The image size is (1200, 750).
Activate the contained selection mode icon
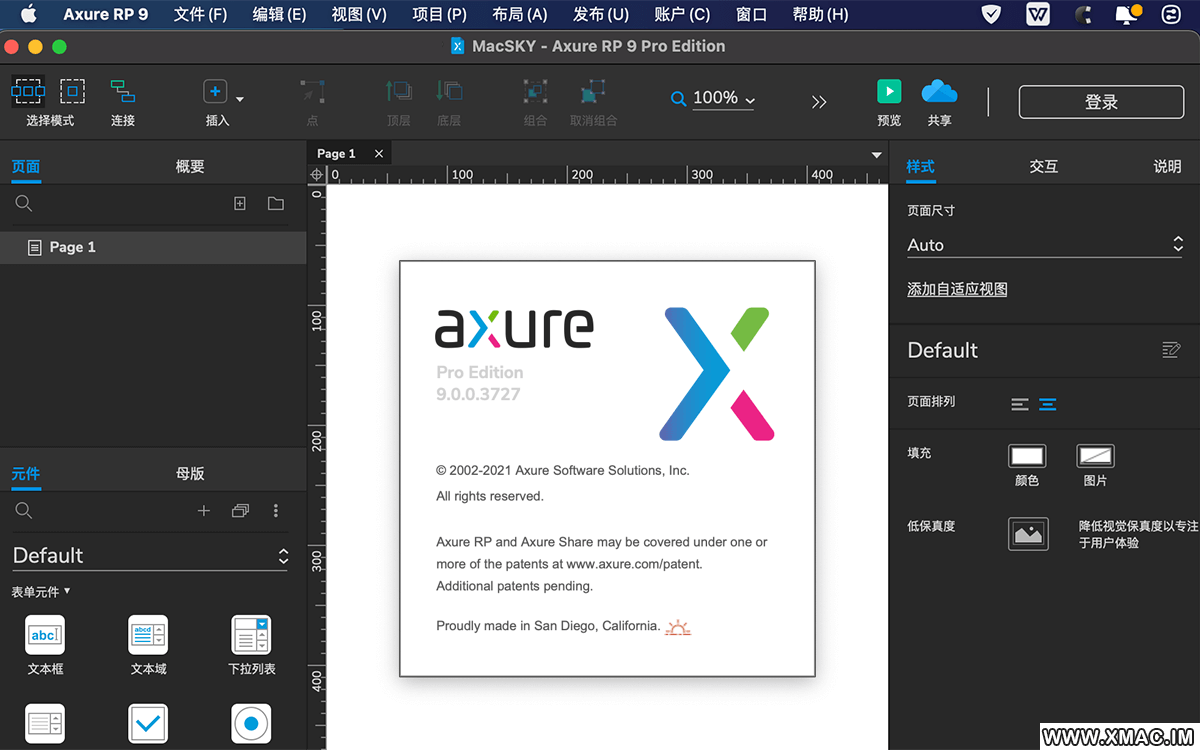pos(72,91)
